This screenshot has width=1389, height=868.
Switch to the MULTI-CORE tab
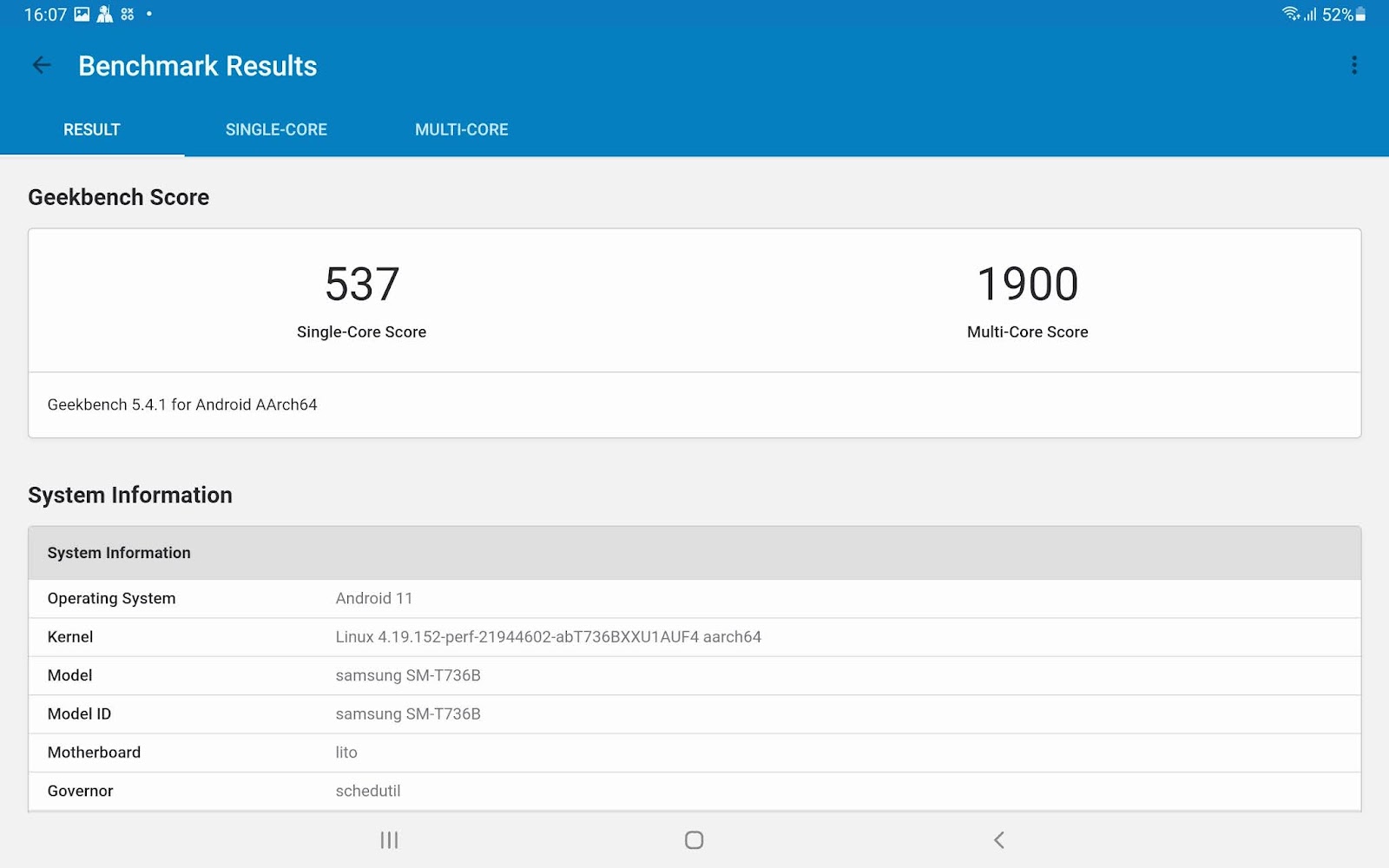(x=462, y=129)
